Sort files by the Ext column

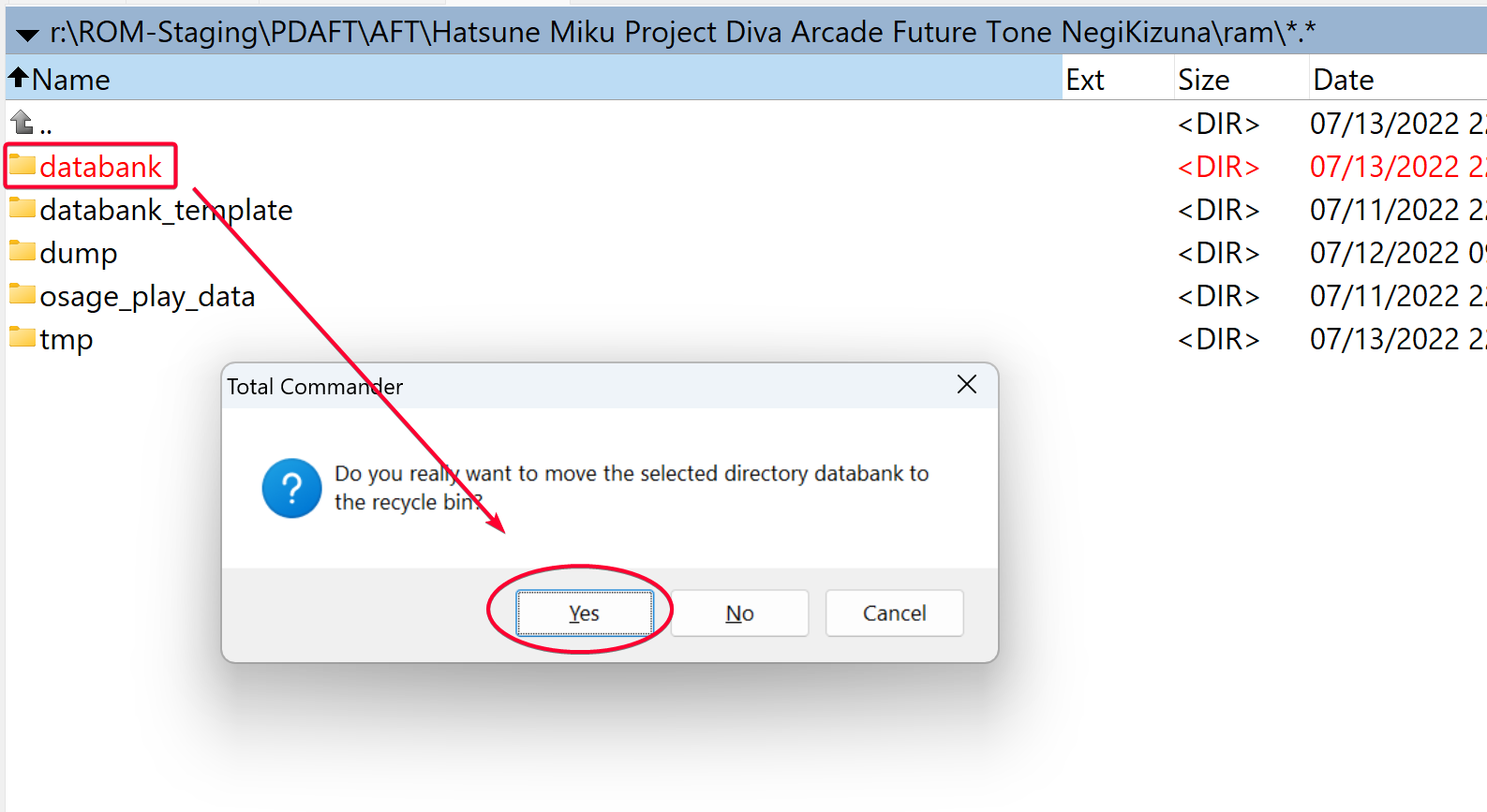pos(1118,80)
